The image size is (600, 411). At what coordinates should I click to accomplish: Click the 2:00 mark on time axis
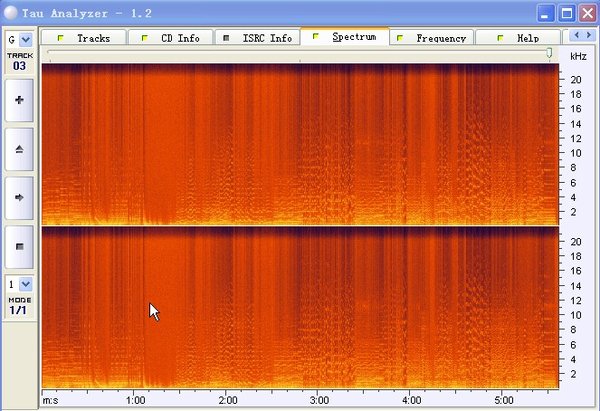[228, 400]
